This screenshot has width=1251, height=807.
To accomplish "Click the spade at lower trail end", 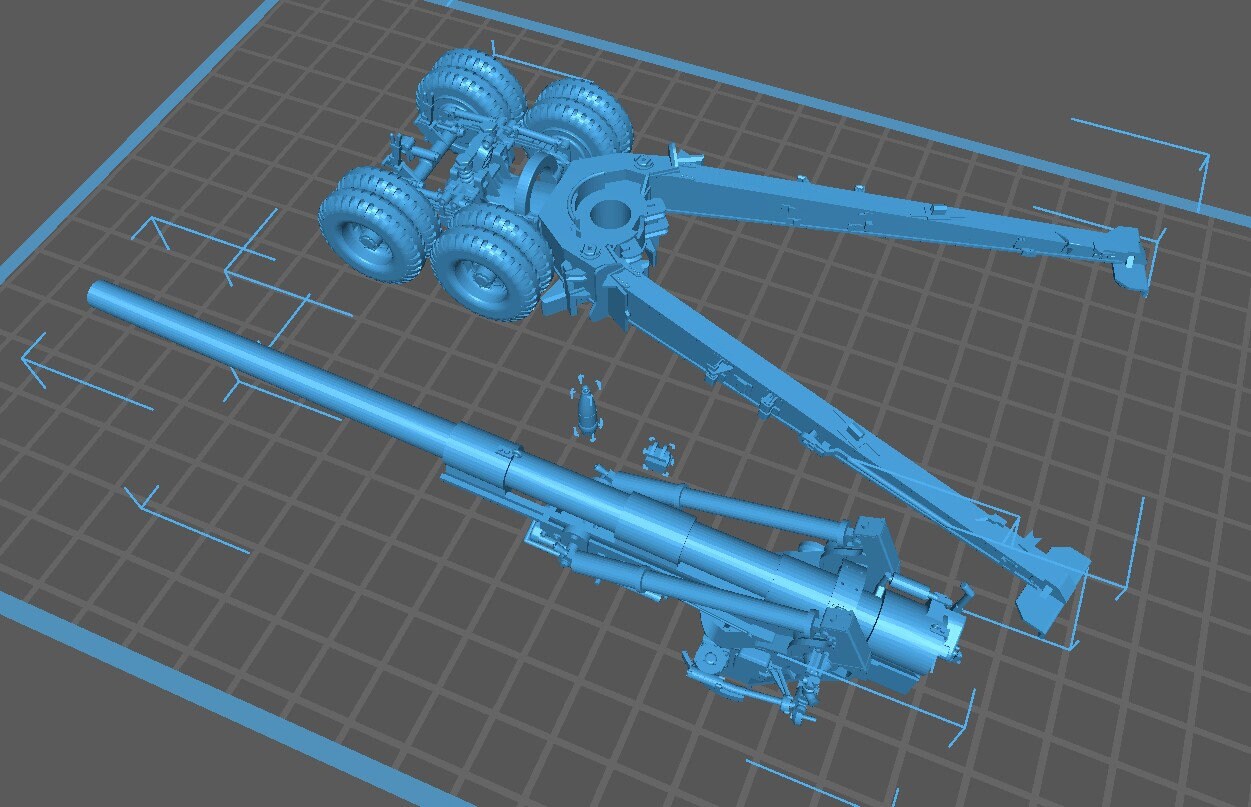I will coord(1050,590).
